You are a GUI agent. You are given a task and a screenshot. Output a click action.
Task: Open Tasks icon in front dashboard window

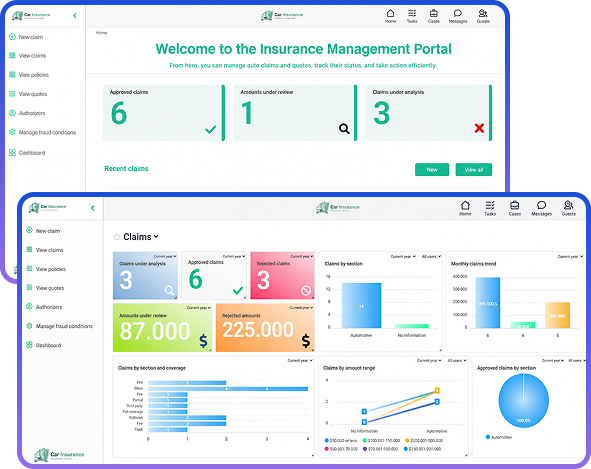tap(490, 208)
